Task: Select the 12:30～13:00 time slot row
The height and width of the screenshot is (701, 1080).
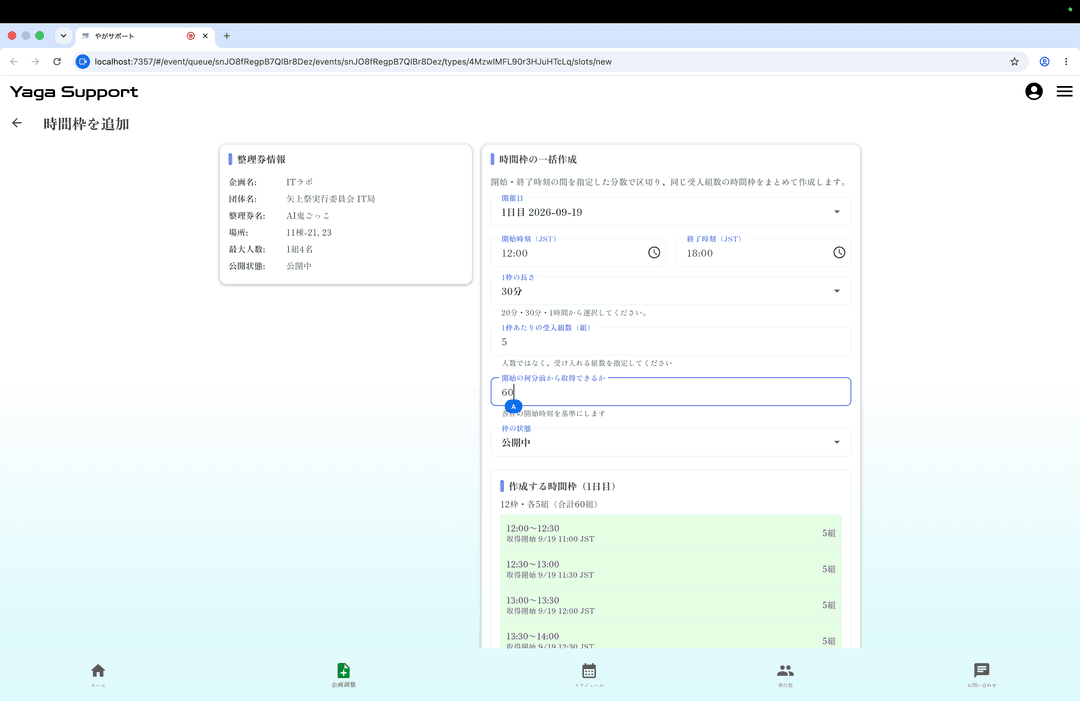Action: pos(670,569)
